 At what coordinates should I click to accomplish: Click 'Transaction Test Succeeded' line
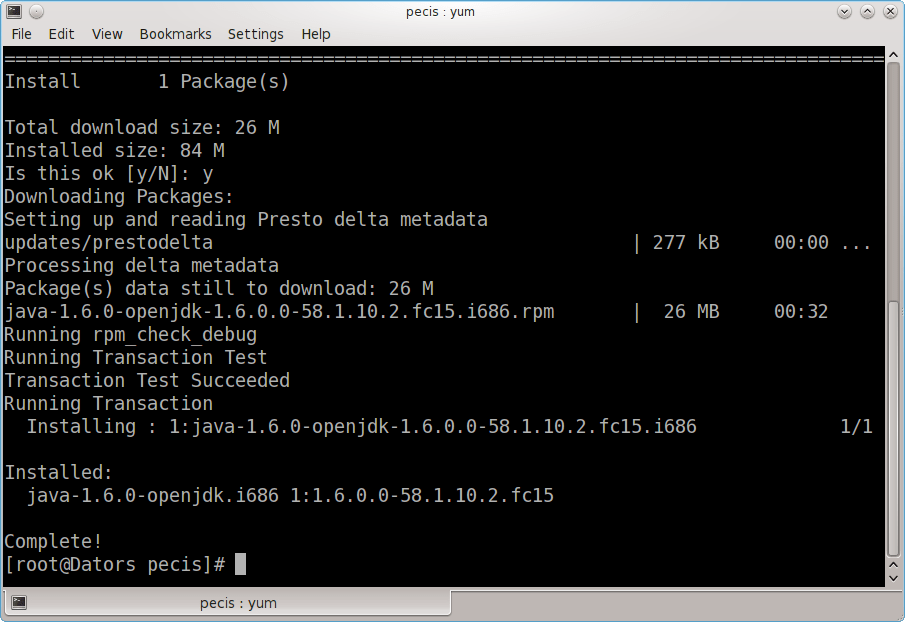coord(147,380)
